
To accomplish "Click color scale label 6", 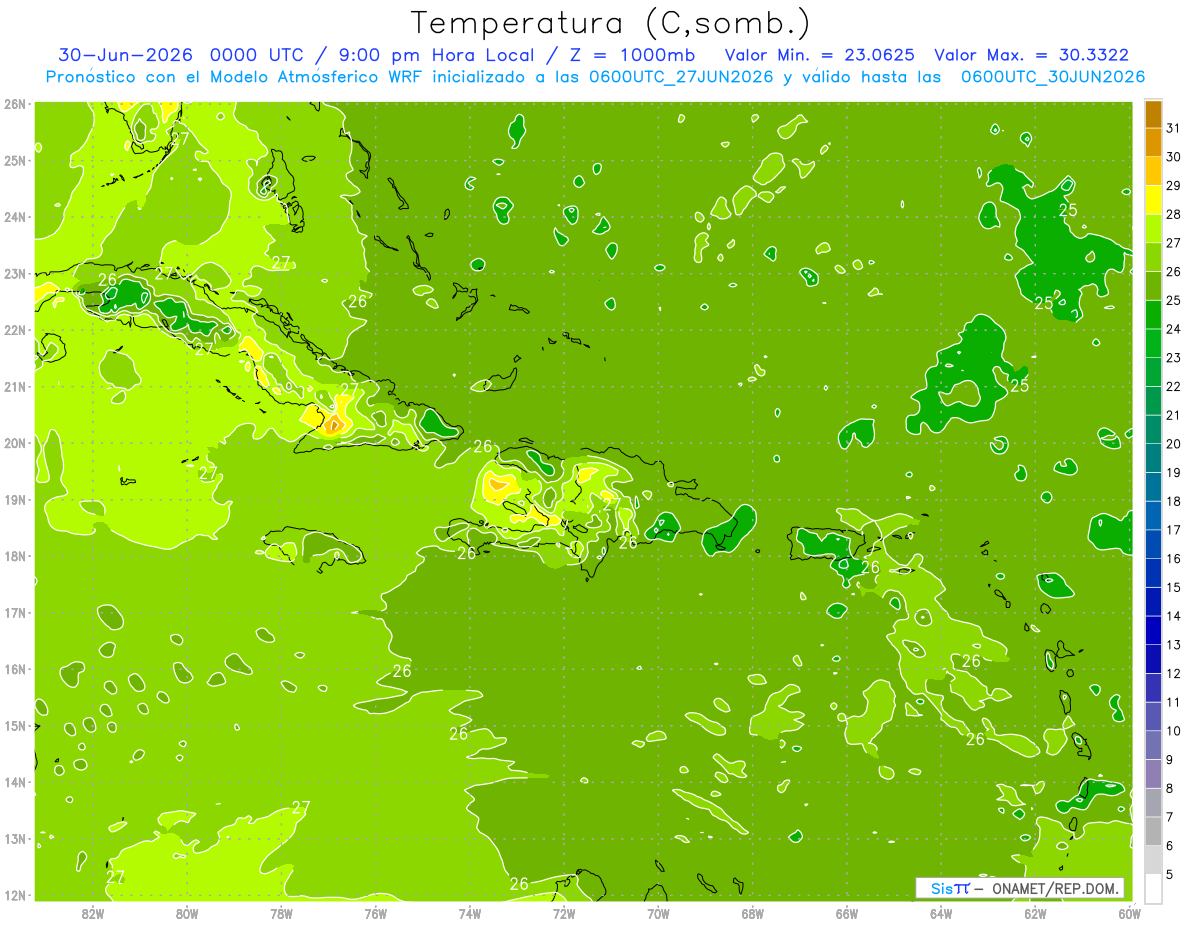I will [x=1169, y=846].
